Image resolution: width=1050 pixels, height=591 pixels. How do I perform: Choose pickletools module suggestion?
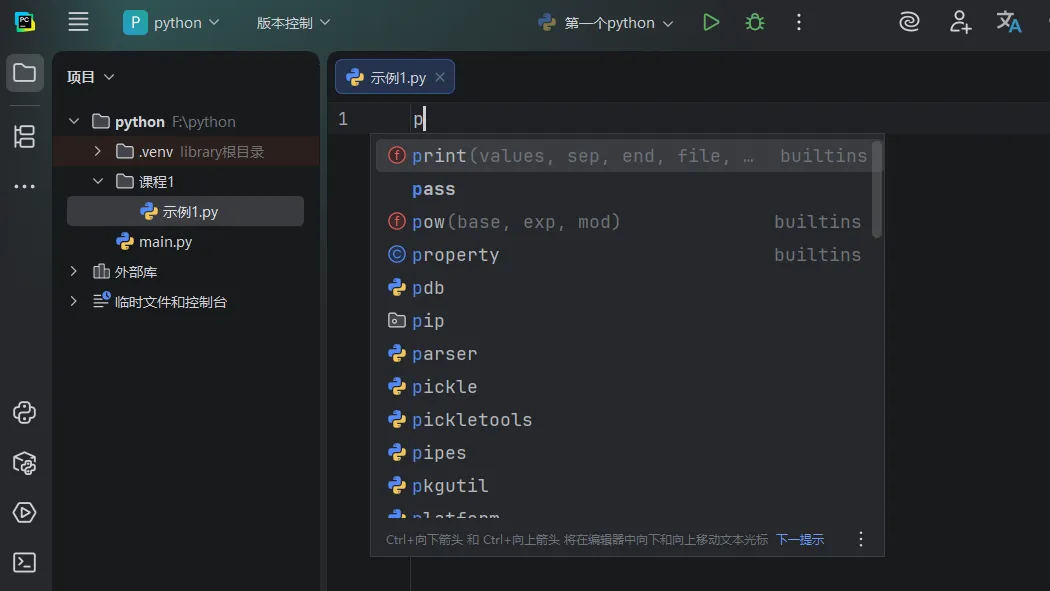pyautogui.click(x=624, y=420)
